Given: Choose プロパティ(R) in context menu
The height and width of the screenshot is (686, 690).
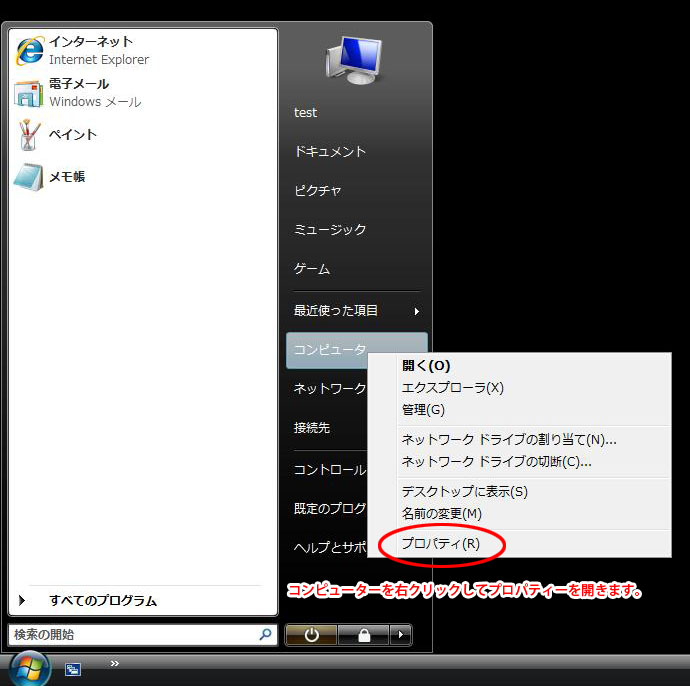Looking at the screenshot, I should click(x=519, y=543).
